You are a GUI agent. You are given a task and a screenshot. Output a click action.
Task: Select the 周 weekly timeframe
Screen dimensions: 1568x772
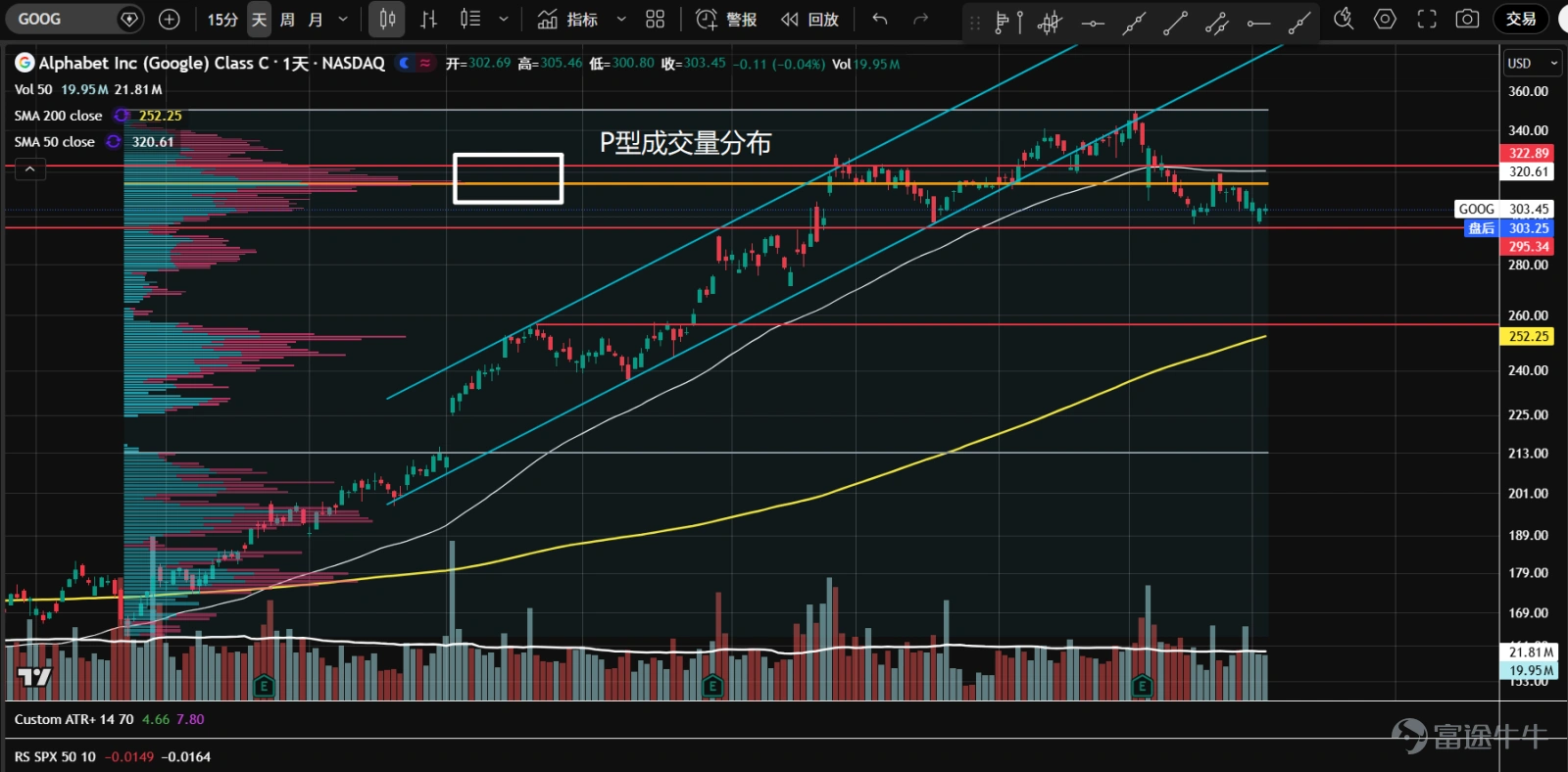click(x=287, y=20)
